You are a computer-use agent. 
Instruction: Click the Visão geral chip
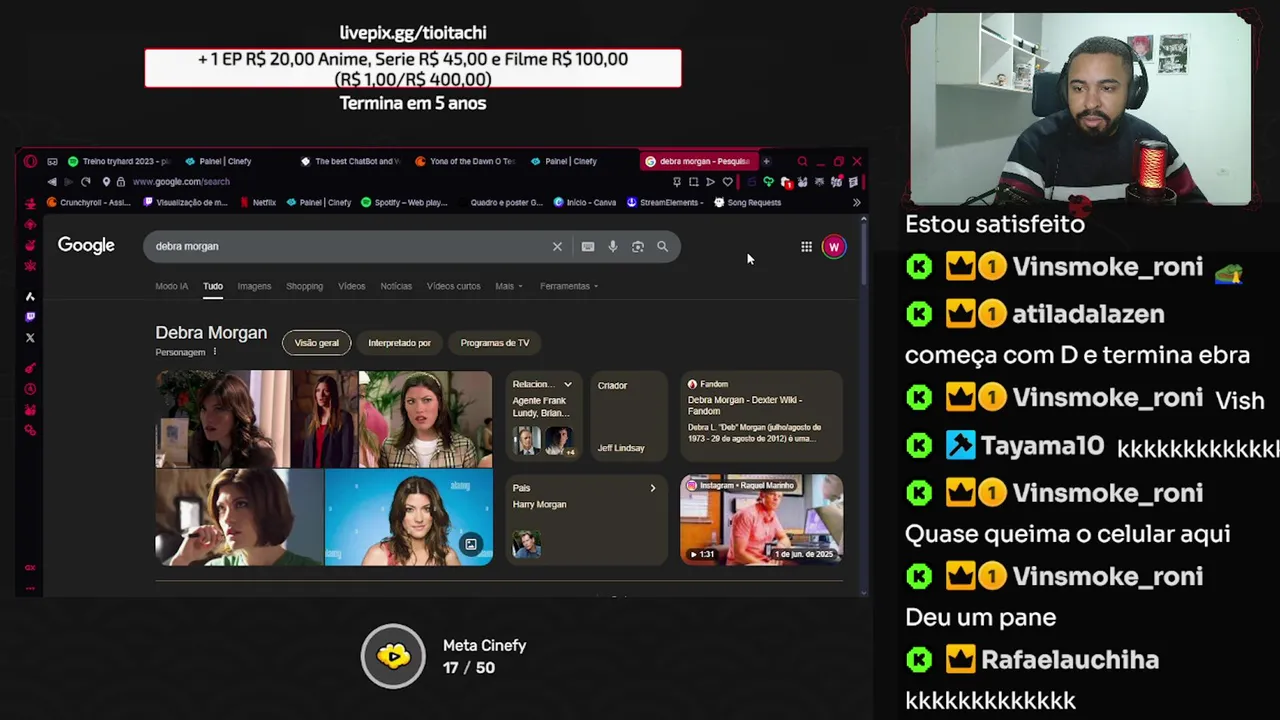point(317,343)
